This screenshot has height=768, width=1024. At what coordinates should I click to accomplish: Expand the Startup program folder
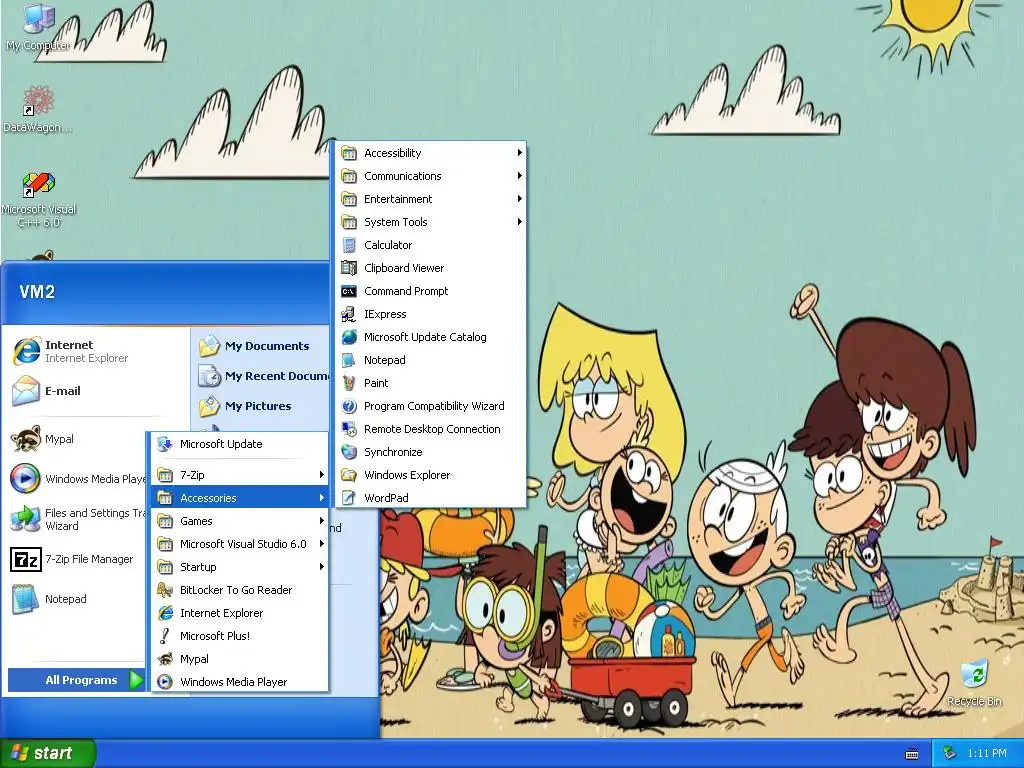coord(240,567)
